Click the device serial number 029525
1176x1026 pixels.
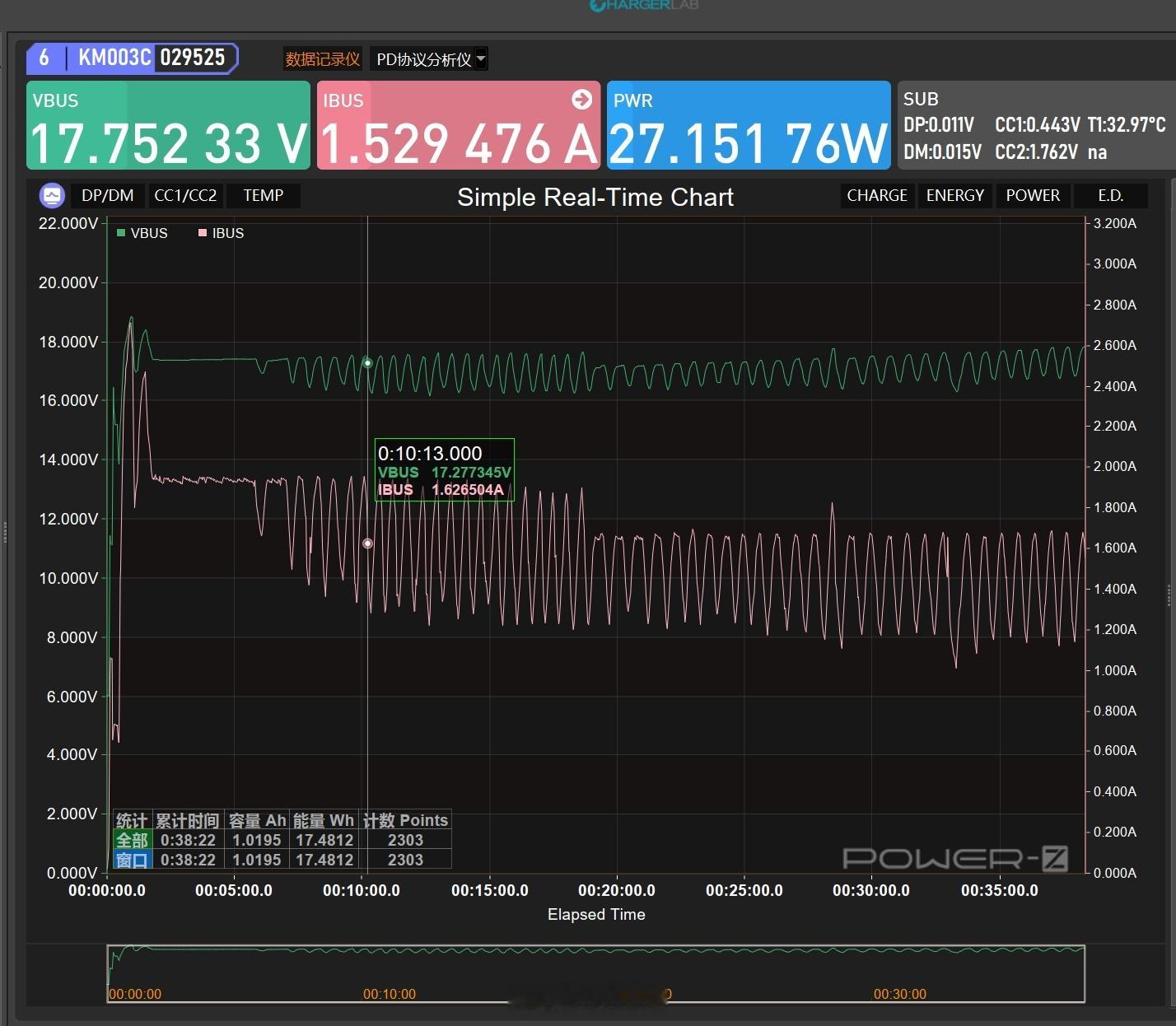(x=193, y=58)
